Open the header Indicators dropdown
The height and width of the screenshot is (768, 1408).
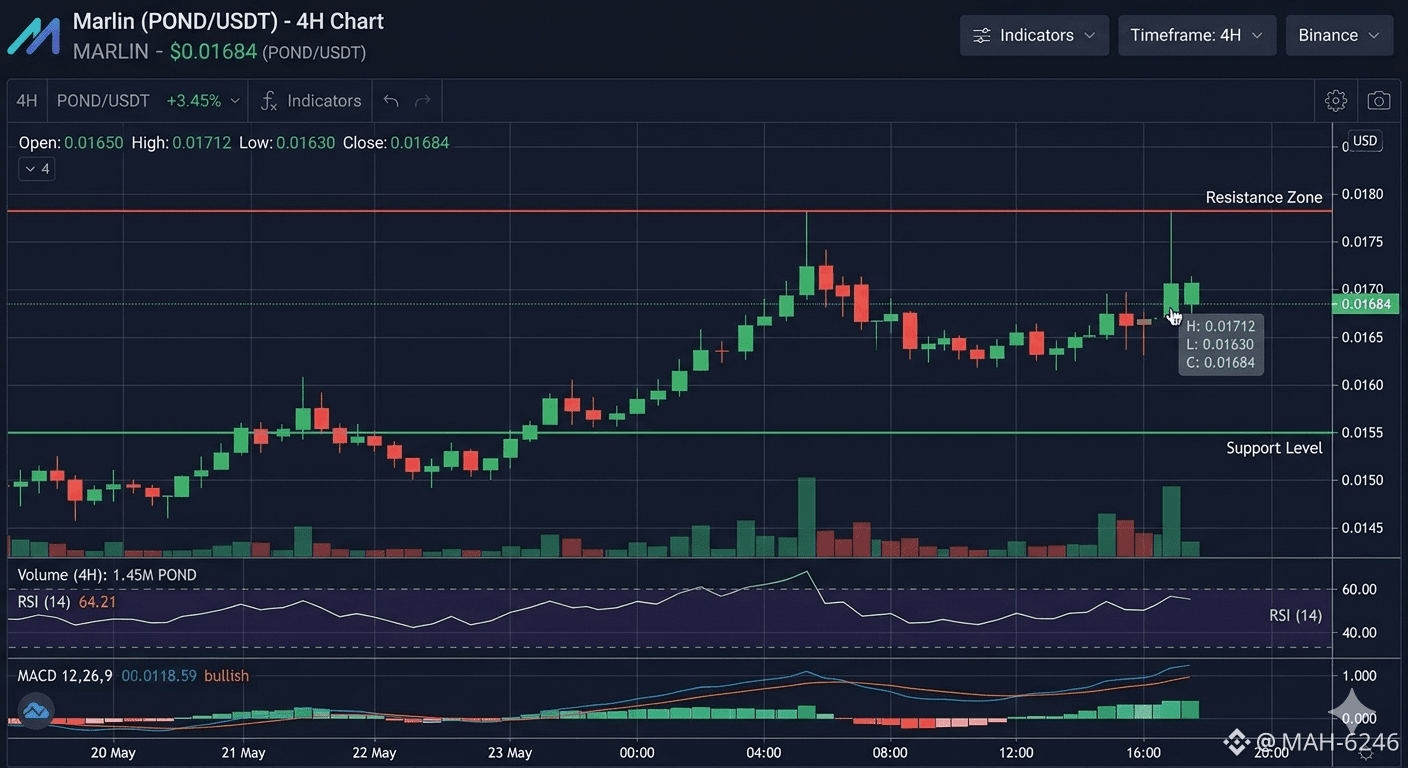coord(1034,35)
